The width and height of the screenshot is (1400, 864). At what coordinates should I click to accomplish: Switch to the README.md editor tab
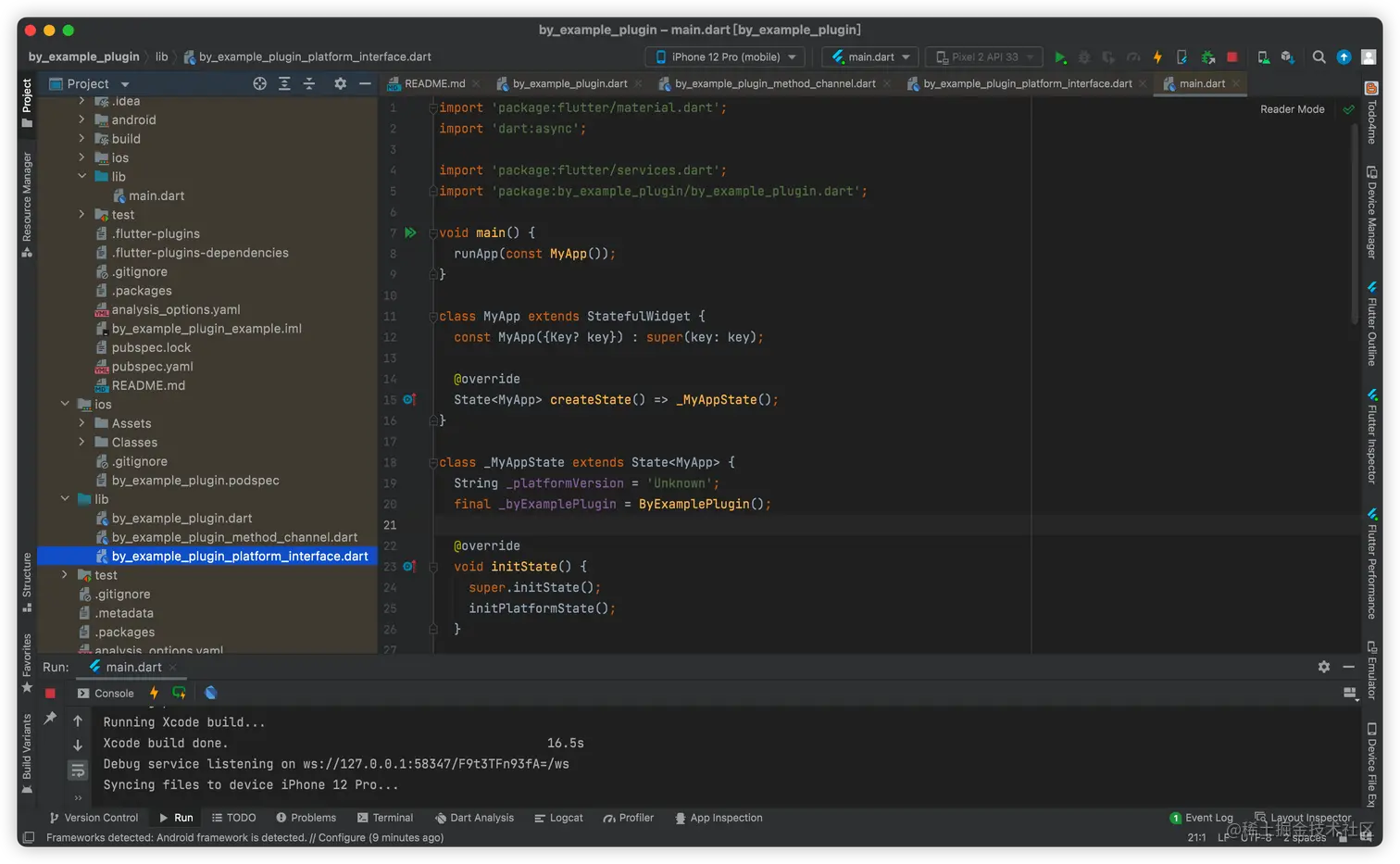click(x=434, y=83)
